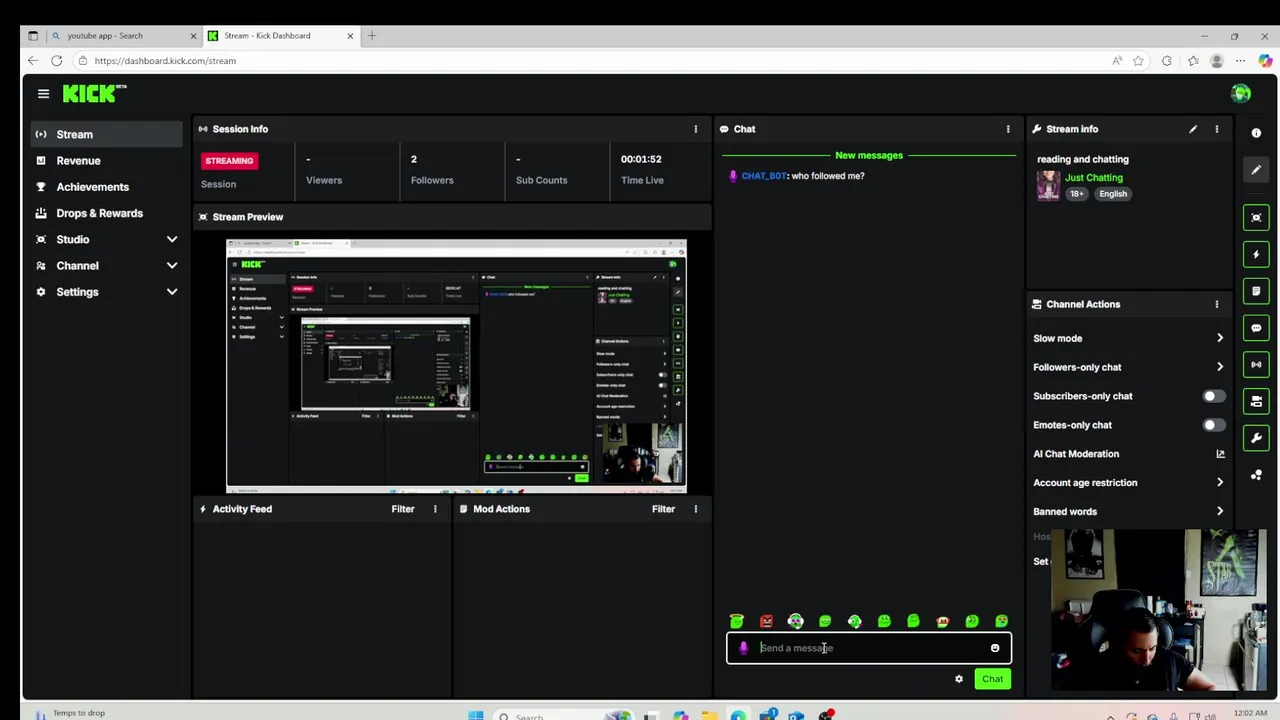Open a new browser tab
The image size is (1280, 720).
(372, 36)
